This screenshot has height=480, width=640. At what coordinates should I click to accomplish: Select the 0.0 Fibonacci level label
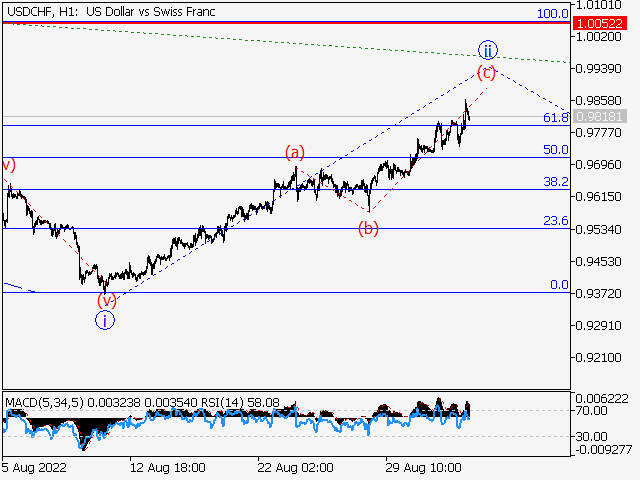pyautogui.click(x=559, y=284)
